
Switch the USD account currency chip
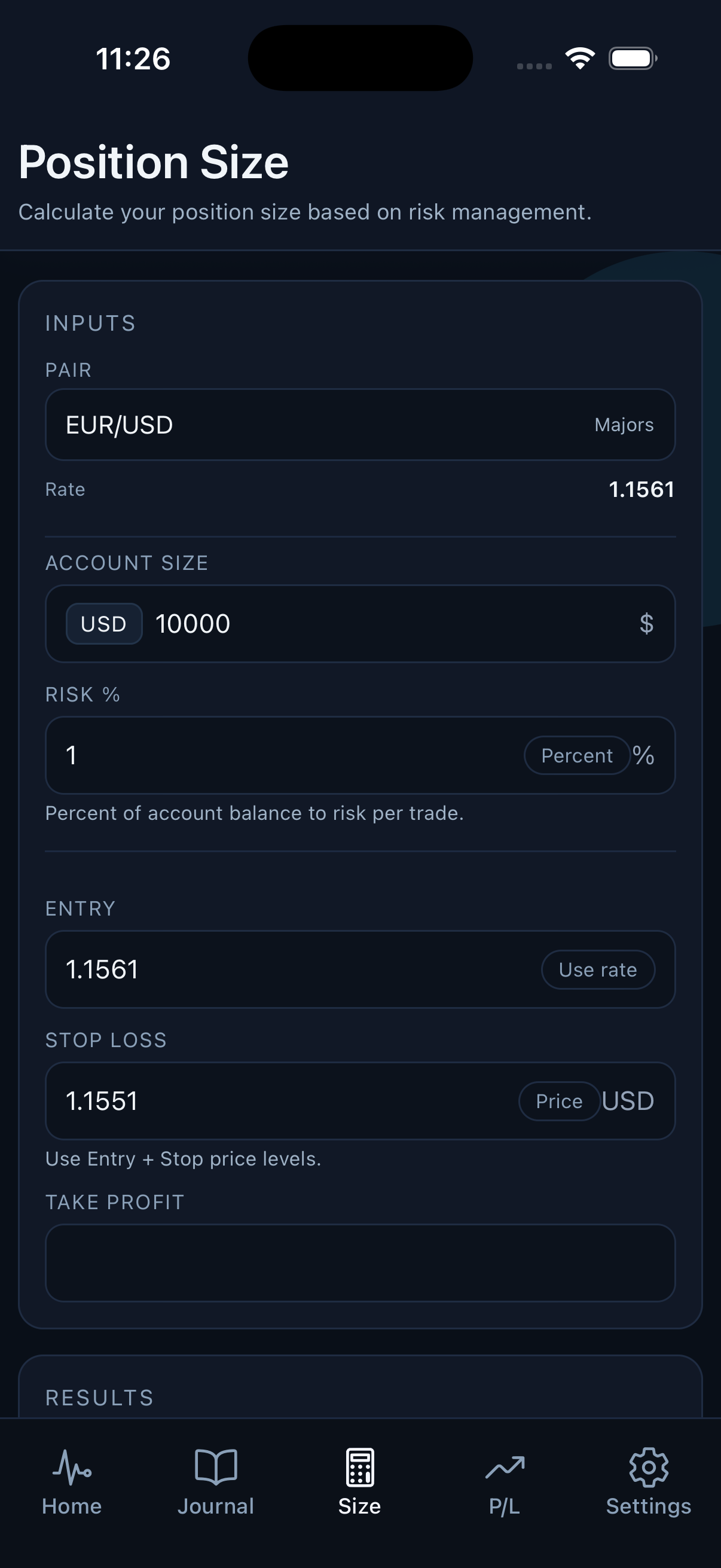tap(104, 624)
